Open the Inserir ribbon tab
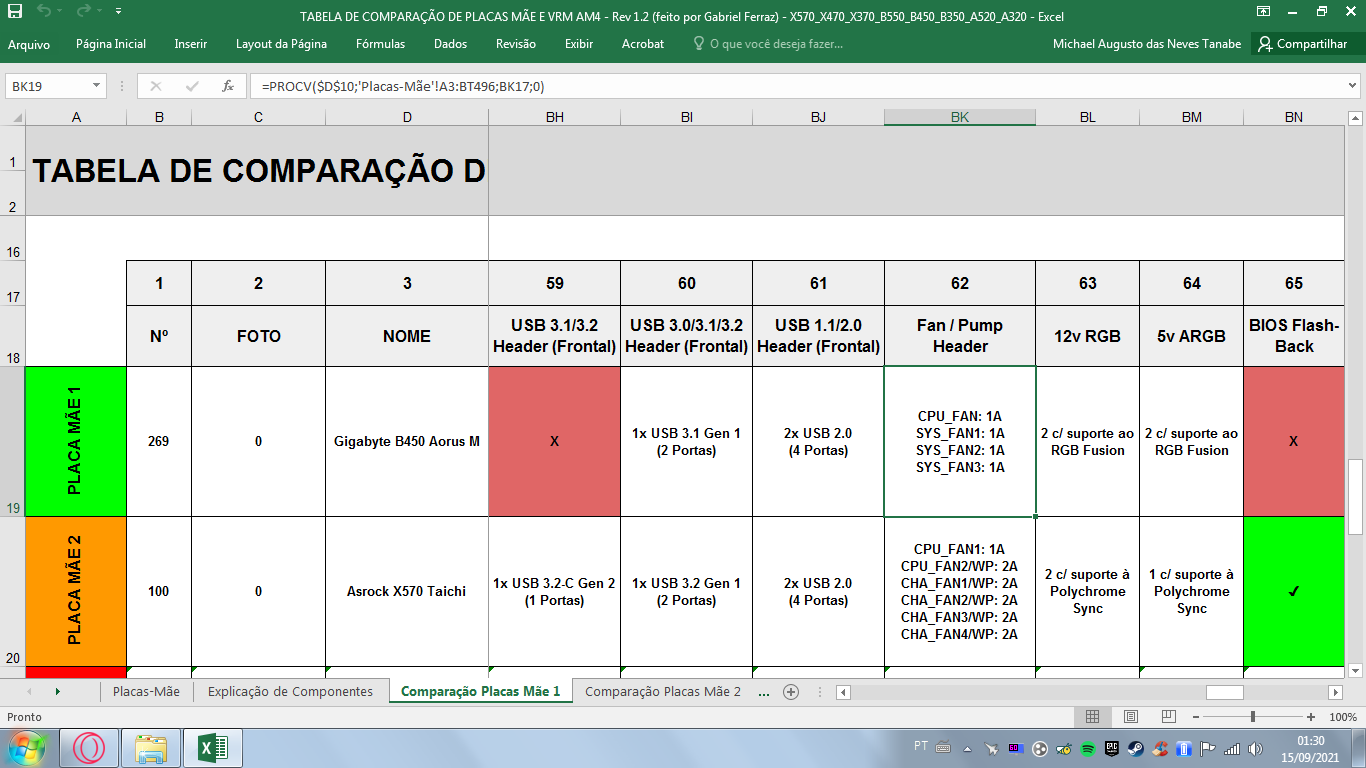This screenshot has width=1366, height=768. point(191,44)
